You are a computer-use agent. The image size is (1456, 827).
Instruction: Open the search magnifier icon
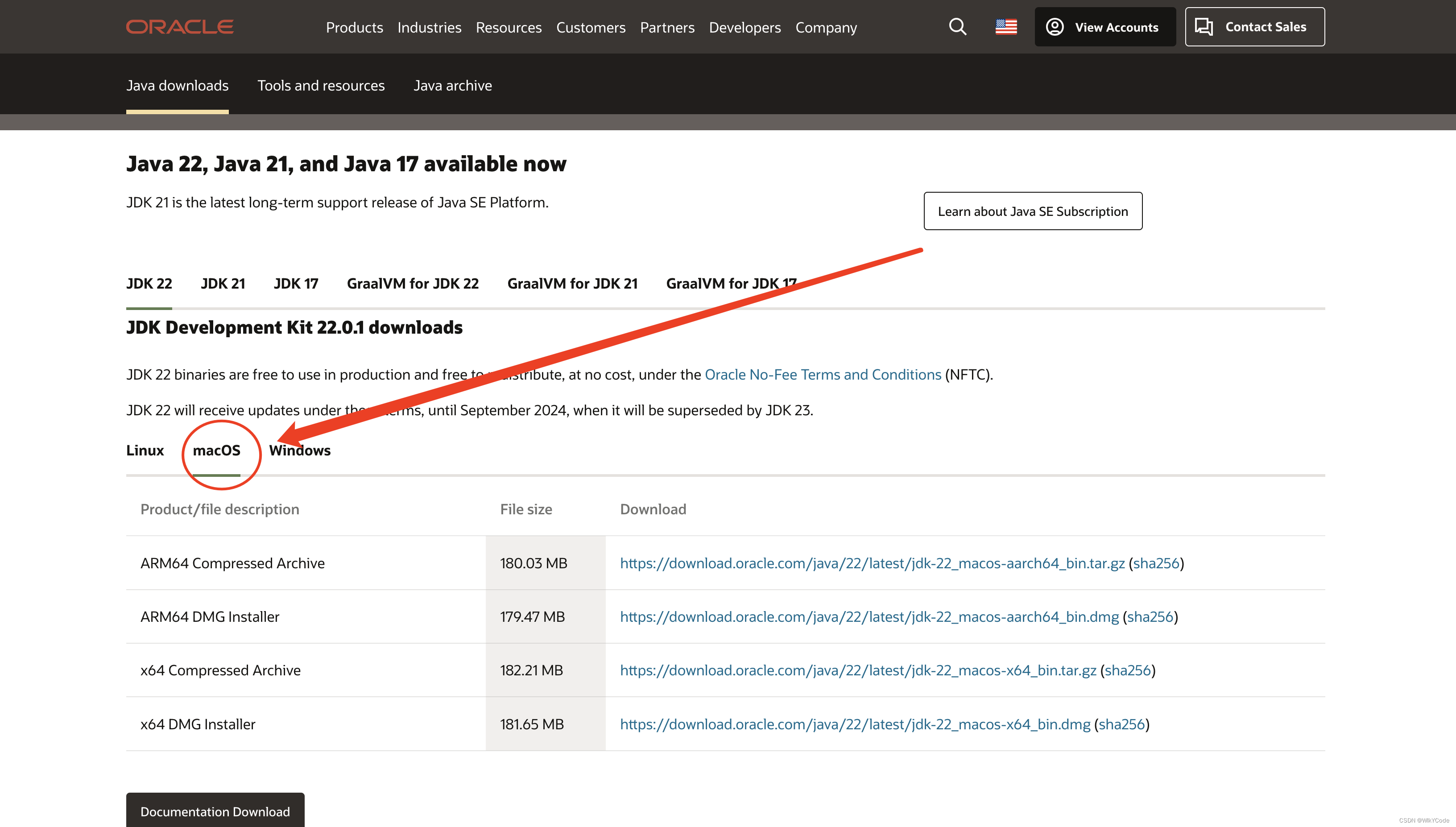click(957, 27)
